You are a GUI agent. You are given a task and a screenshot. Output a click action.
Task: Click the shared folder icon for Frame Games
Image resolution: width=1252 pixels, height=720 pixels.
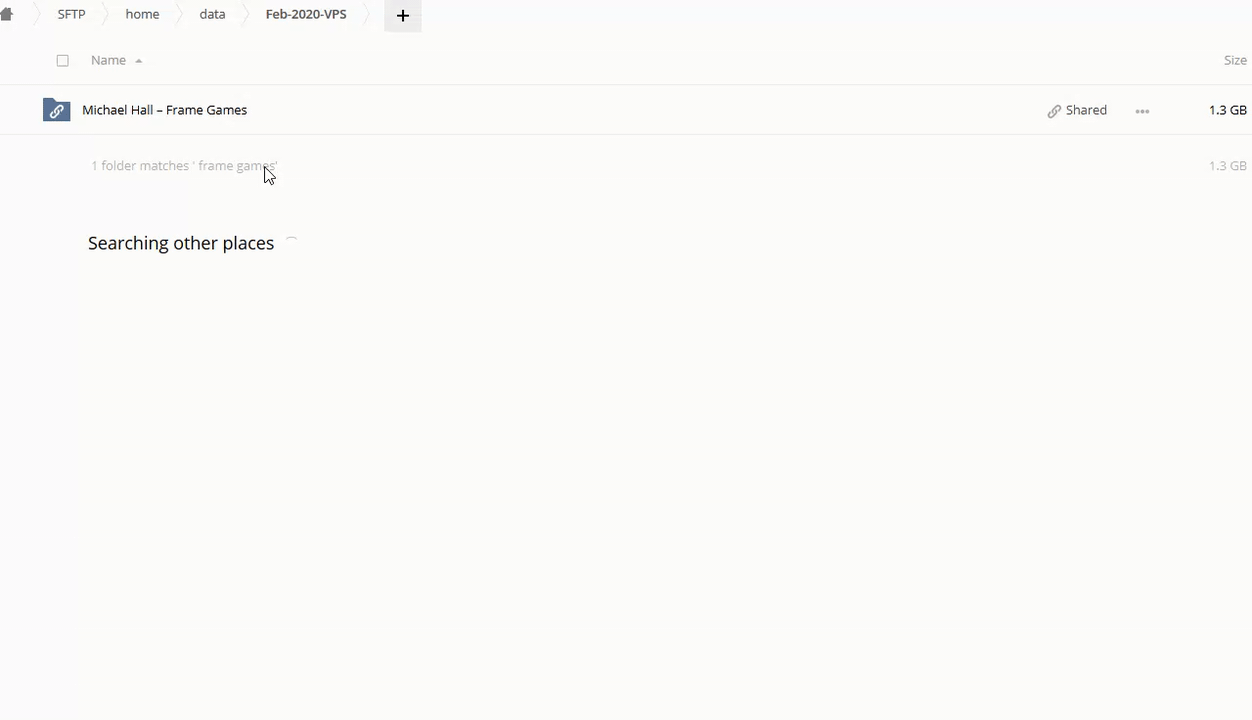click(x=57, y=110)
